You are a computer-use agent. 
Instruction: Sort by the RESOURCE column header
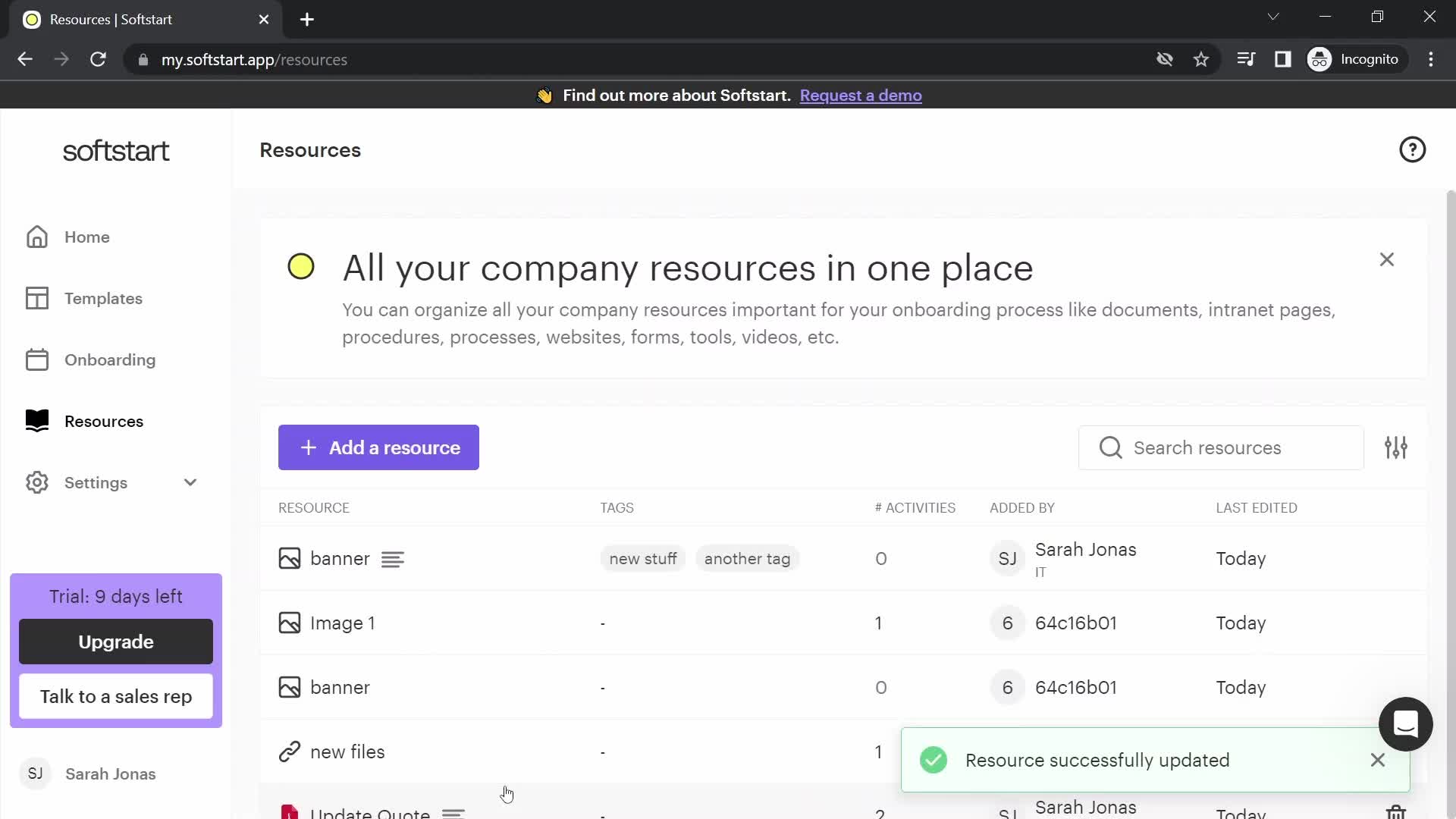click(314, 507)
